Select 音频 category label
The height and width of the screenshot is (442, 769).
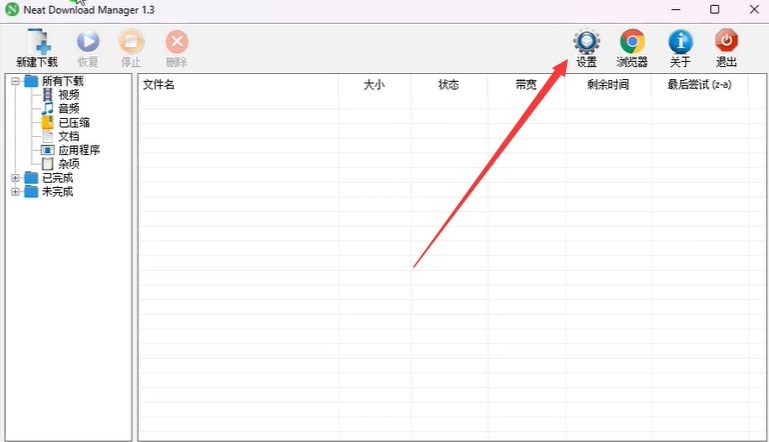[x=69, y=108]
